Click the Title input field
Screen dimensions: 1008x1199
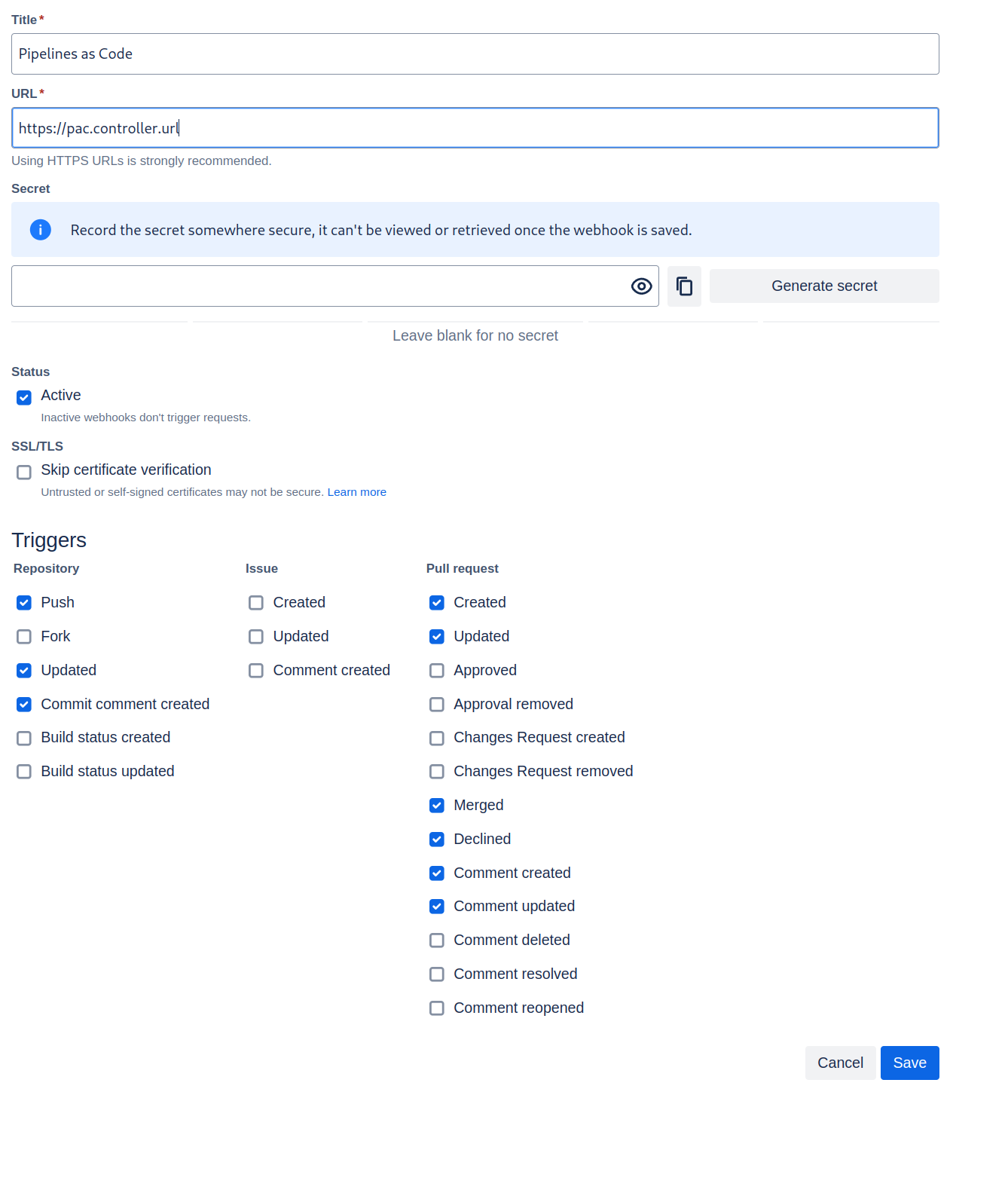(x=475, y=54)
